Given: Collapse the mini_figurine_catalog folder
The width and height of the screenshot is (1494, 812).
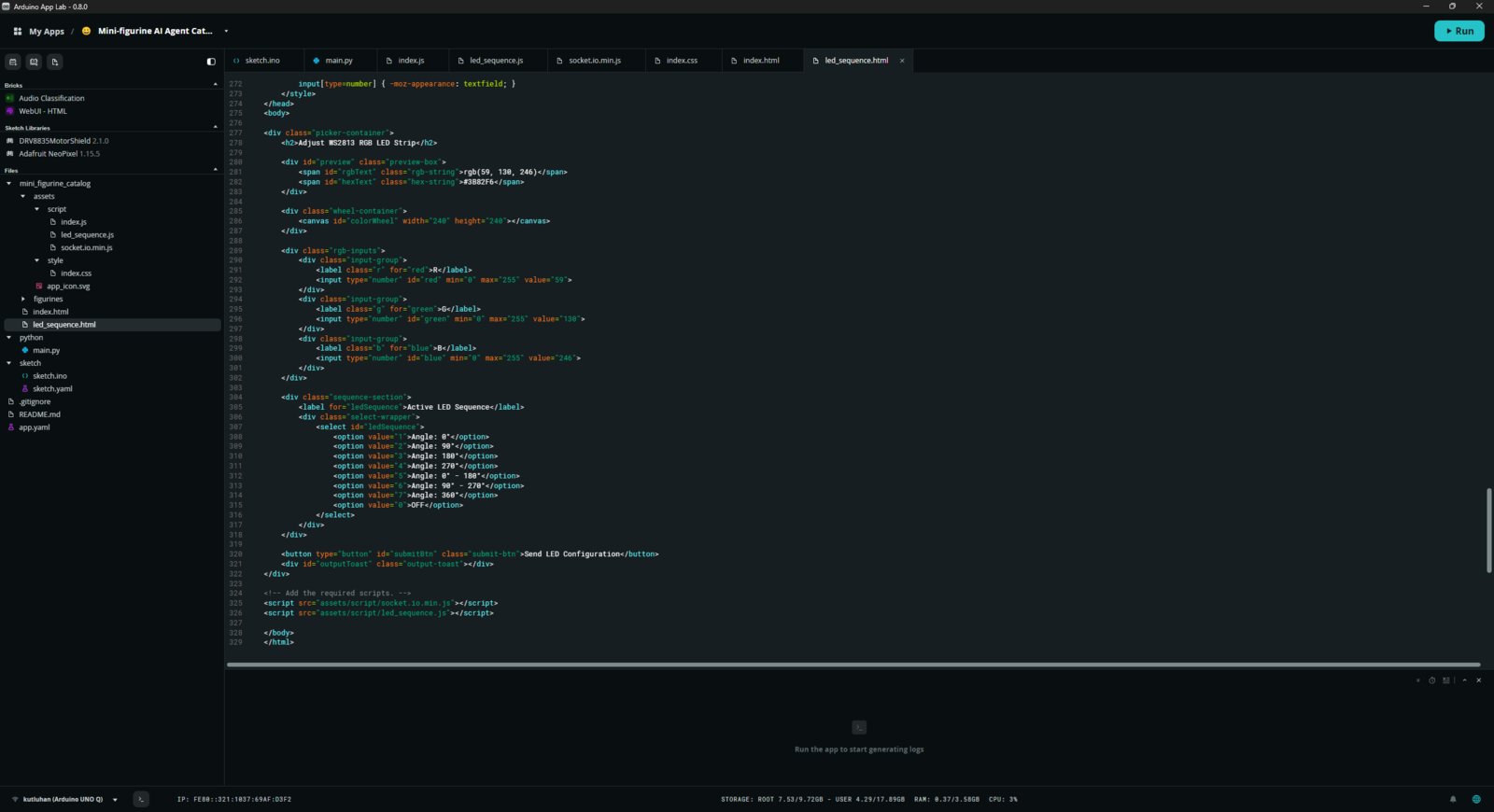Looking at the screenshot, I should [x=9, y=184].
